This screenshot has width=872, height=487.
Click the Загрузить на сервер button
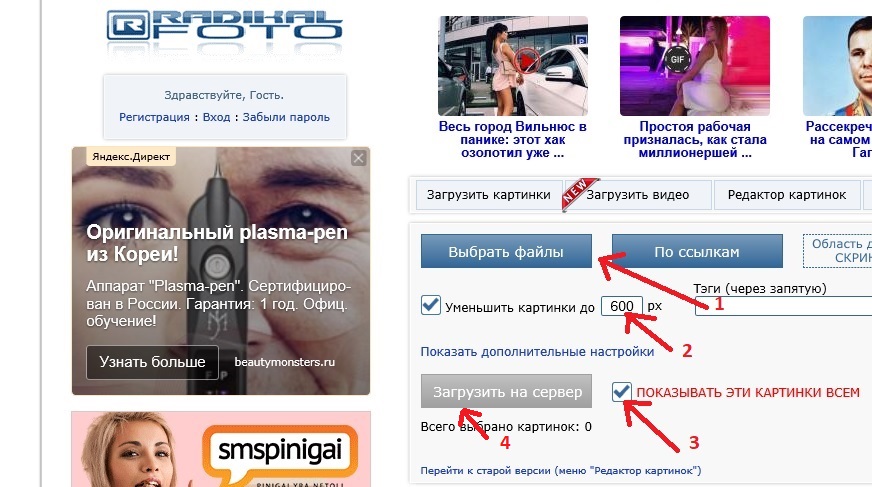pyautogui.click(x=507, y=391)
